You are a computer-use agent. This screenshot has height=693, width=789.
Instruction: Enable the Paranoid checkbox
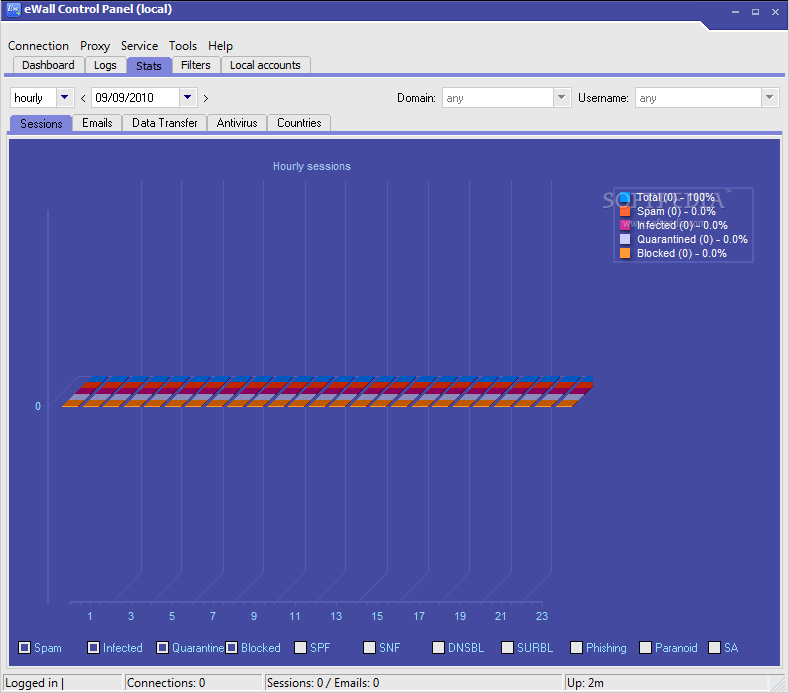point(645,647)
